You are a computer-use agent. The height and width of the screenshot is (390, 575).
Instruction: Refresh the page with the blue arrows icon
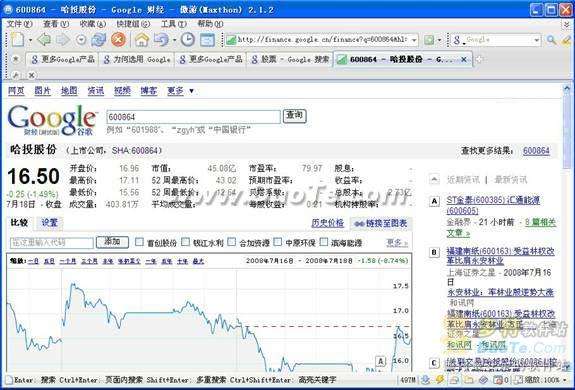coord(98,40)
